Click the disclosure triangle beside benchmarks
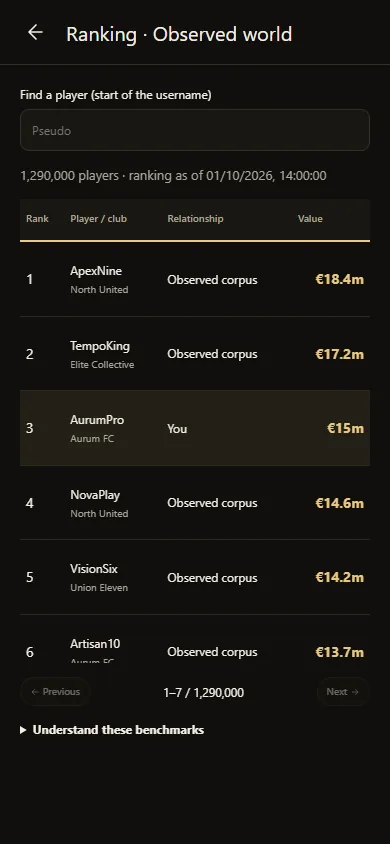Screen dimensions: 390x844 click(x=23, y=730)
